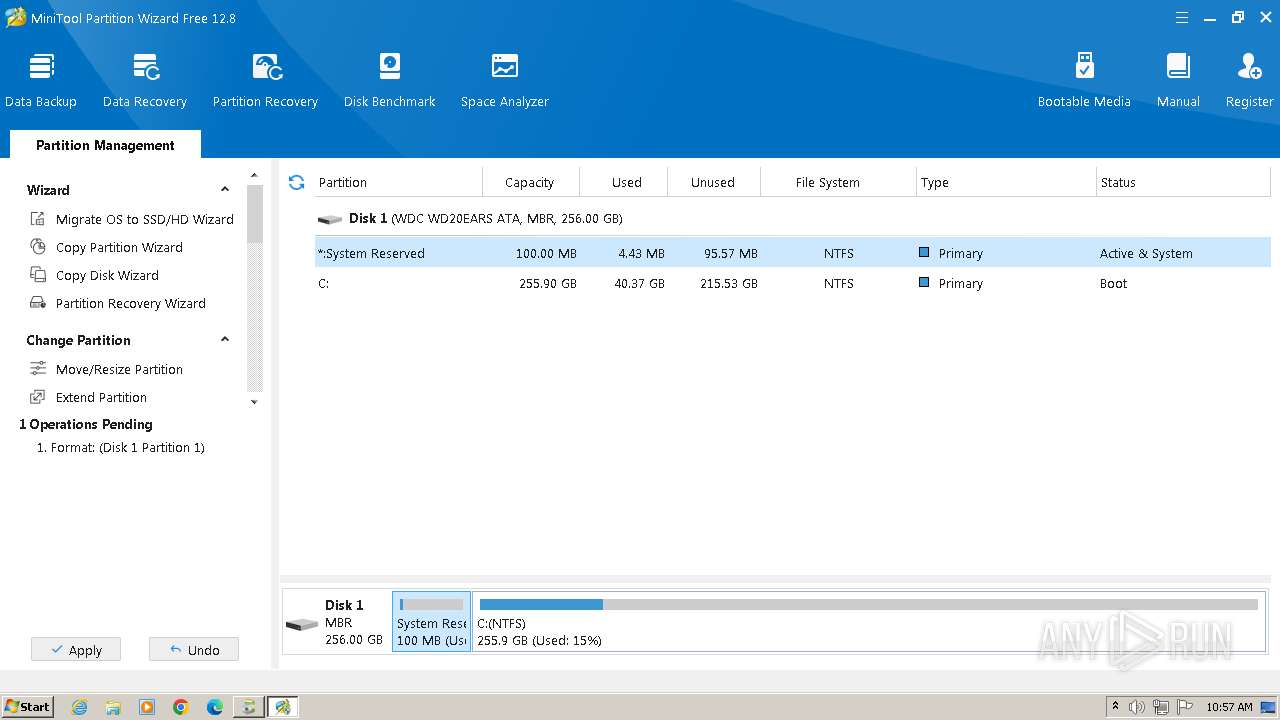
Task: Open Copy Disk Wizard
Action: (107, 275)
